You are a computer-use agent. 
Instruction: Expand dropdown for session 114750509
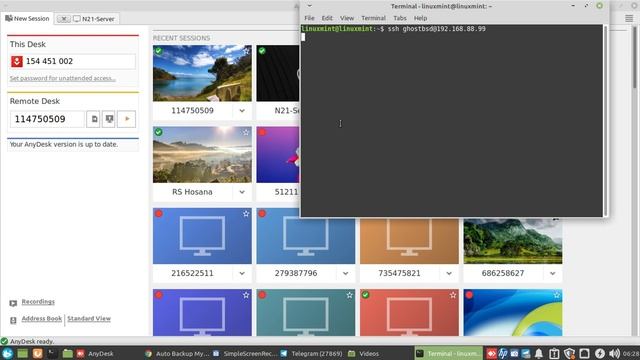point(242,111)
